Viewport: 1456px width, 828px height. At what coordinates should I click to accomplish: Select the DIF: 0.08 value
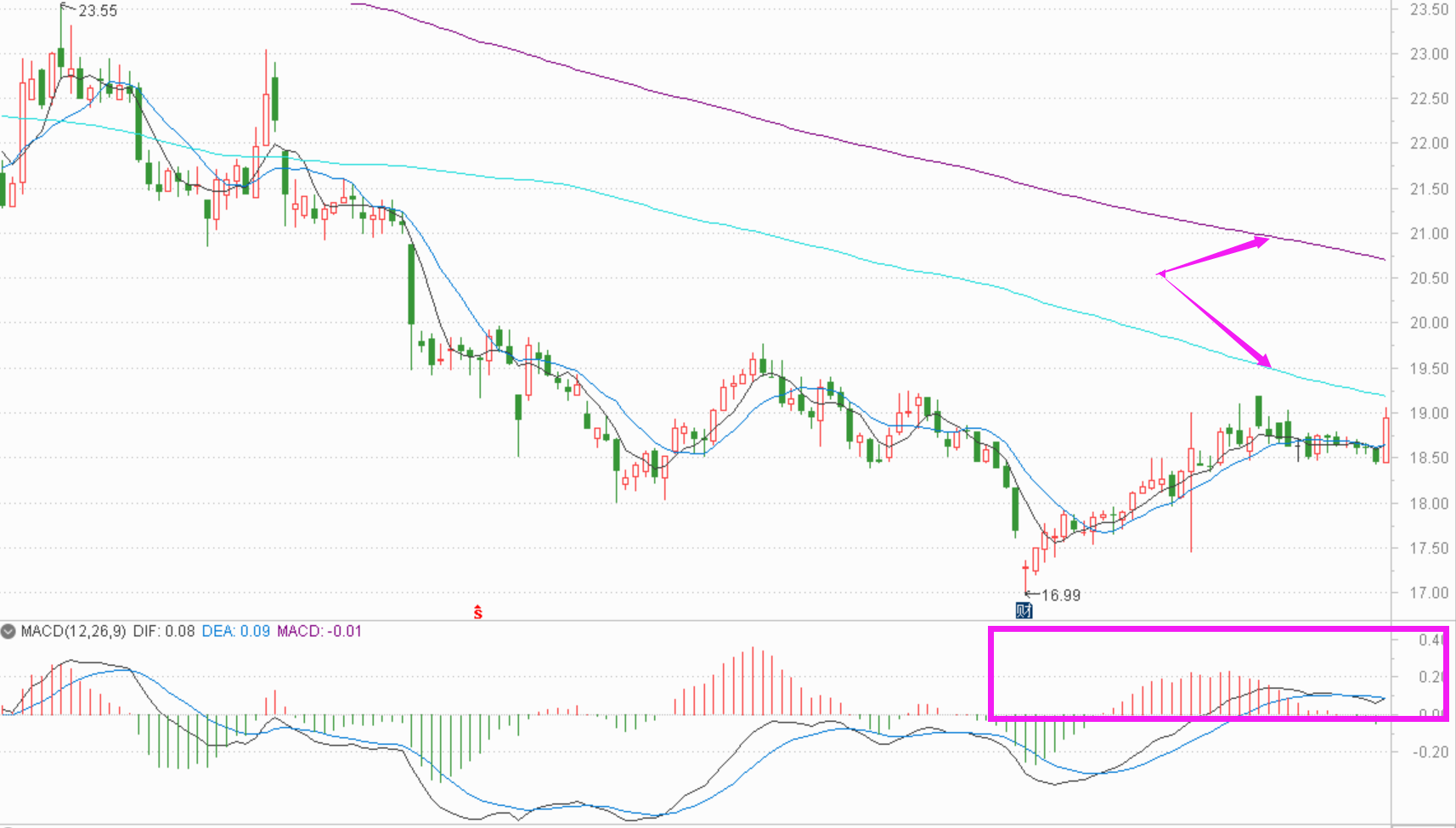164,631
